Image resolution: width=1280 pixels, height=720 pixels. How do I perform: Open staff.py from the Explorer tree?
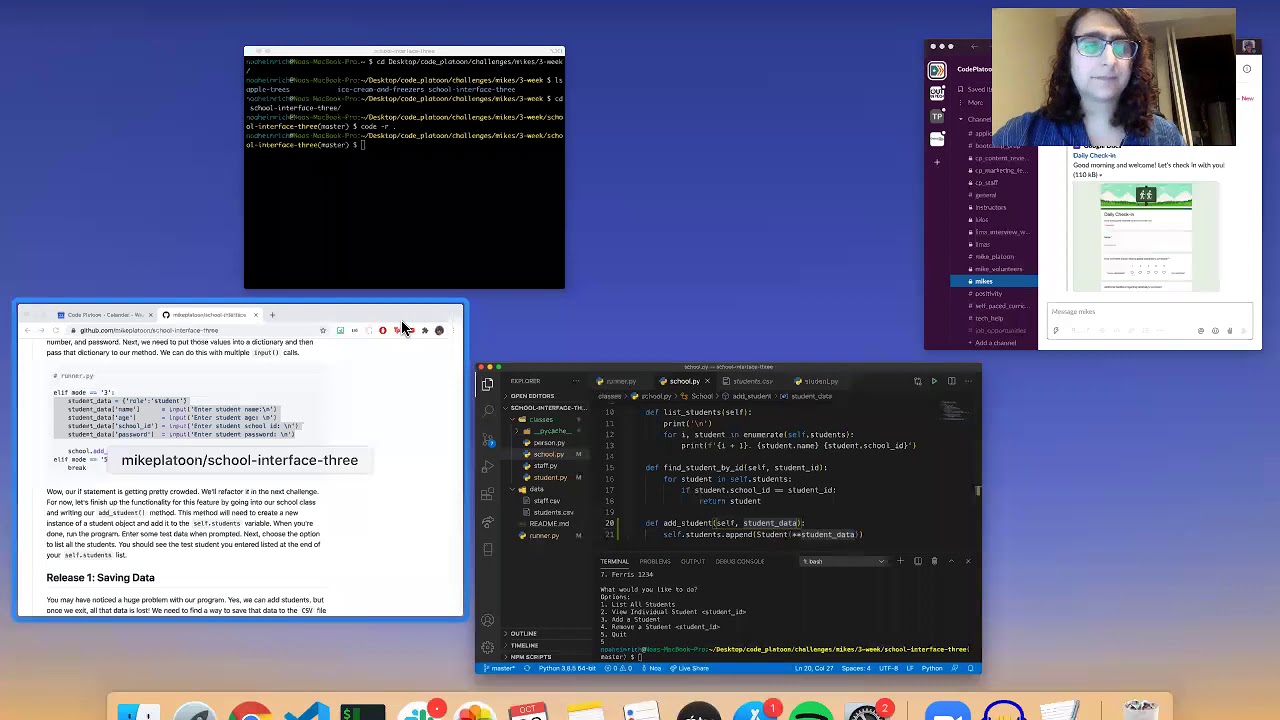tap(545, 466)
